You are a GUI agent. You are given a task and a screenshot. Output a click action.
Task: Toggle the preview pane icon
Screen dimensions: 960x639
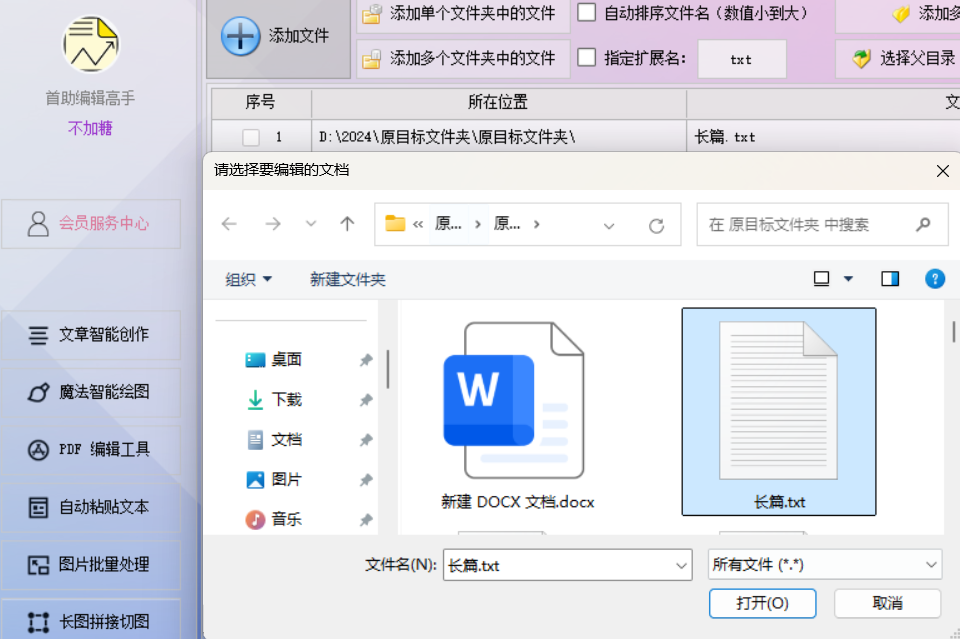[889, 279]
